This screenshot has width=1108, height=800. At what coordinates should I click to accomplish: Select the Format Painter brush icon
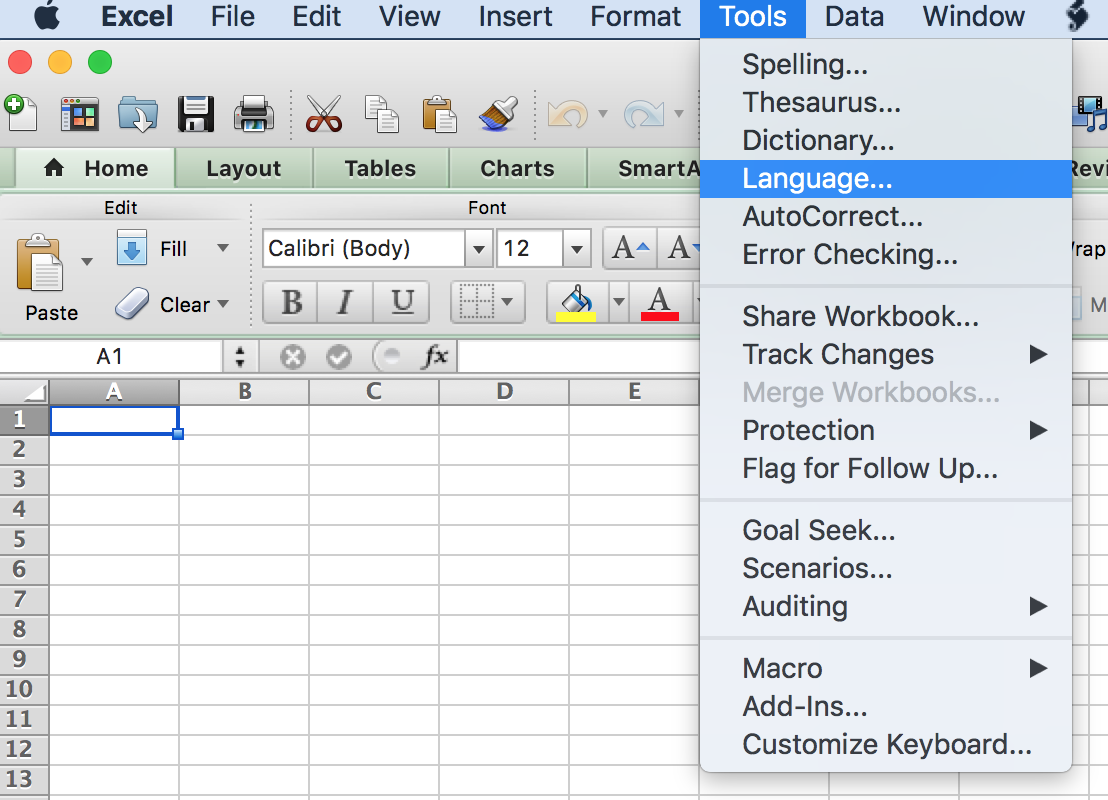tap(498, 114)
